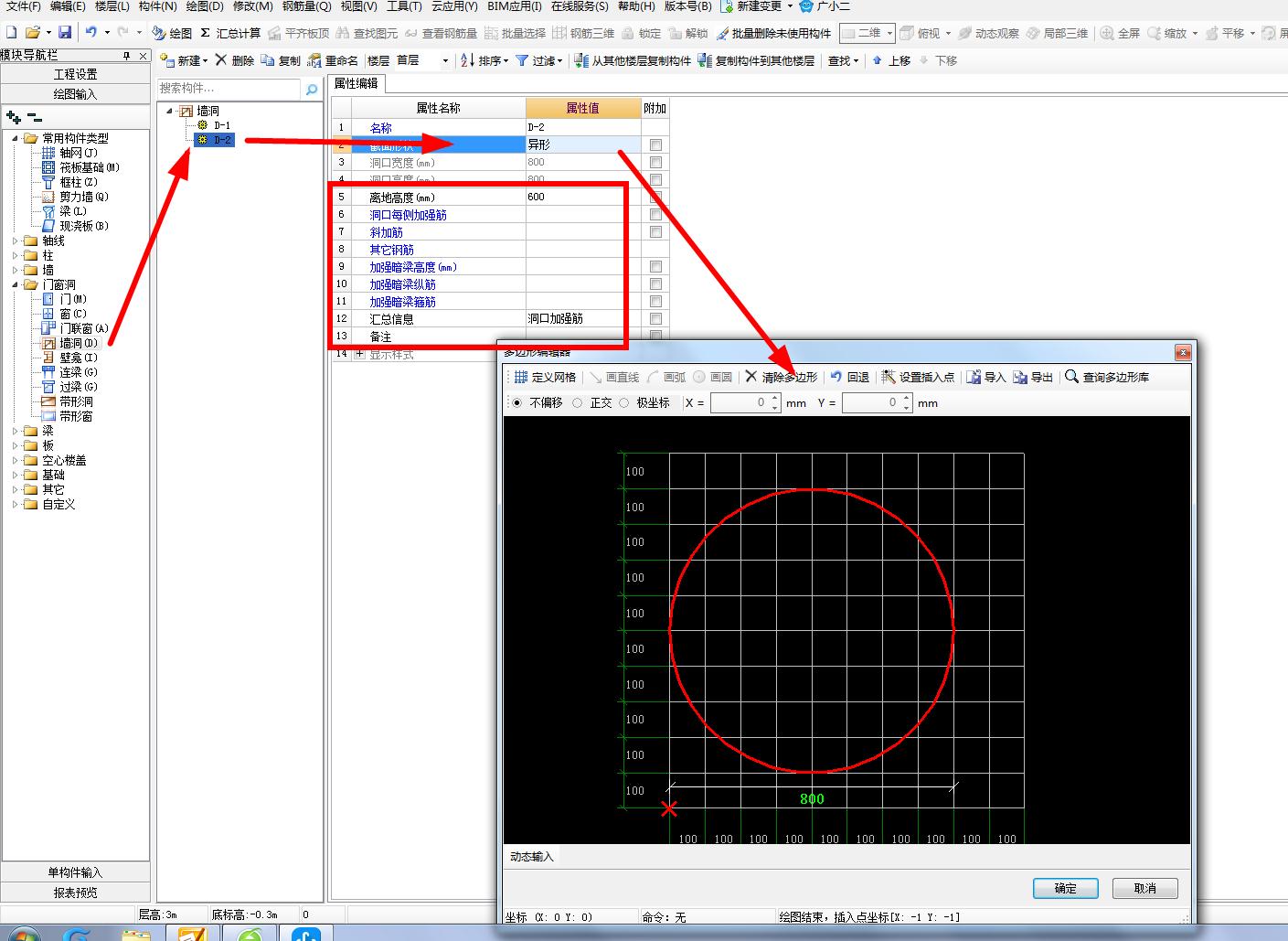This screenshot has width=1288, height=941.
Task: Click 报表预览 button
Action: (x=75, y=893)
